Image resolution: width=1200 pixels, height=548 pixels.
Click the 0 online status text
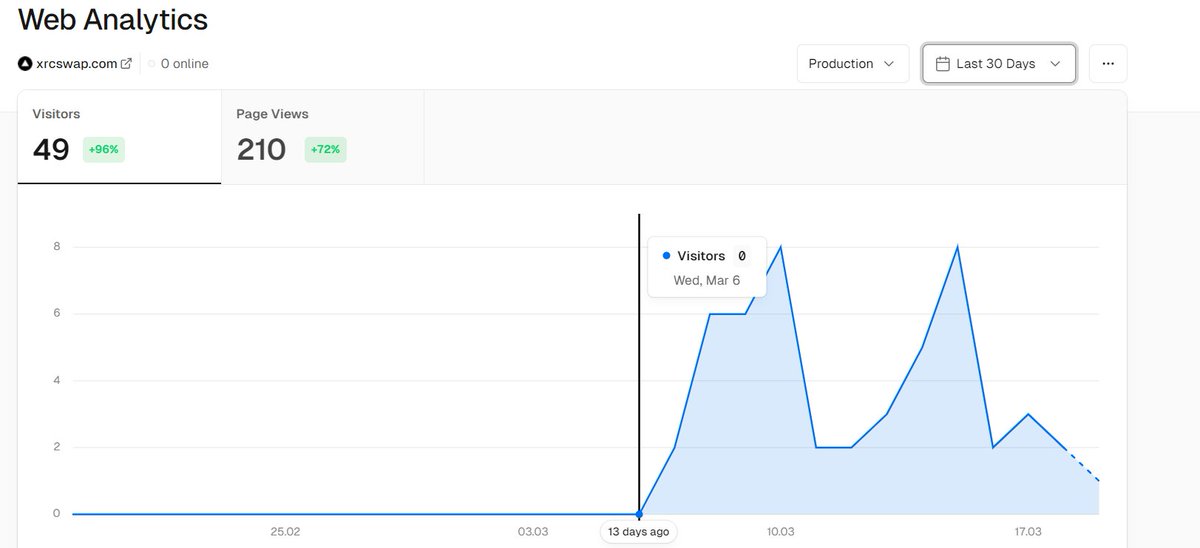pyautogui.click(x=184, y=64)
